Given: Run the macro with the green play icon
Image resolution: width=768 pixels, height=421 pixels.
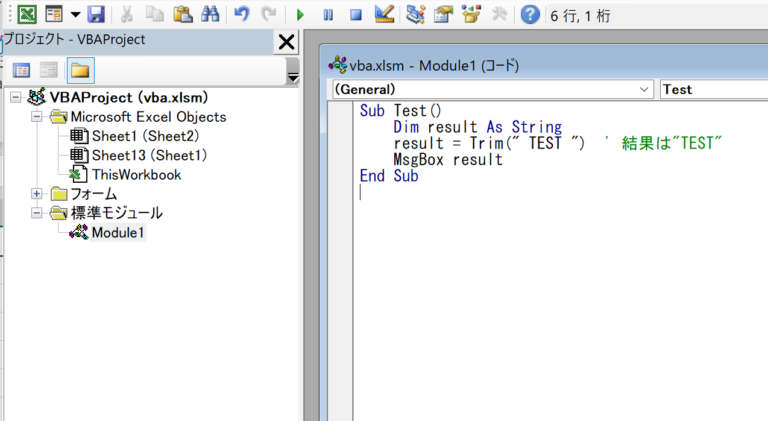Looking at the screenshot, I should pos(300,15).
